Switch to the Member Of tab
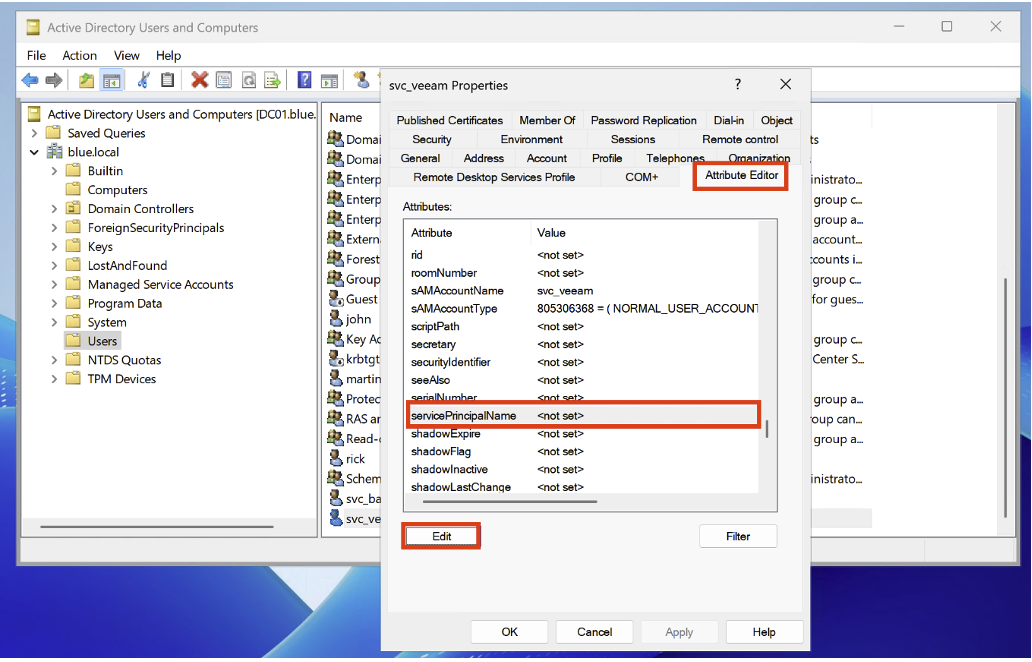Viewport: 1032px width, 662px height. (x=547, y=120)
